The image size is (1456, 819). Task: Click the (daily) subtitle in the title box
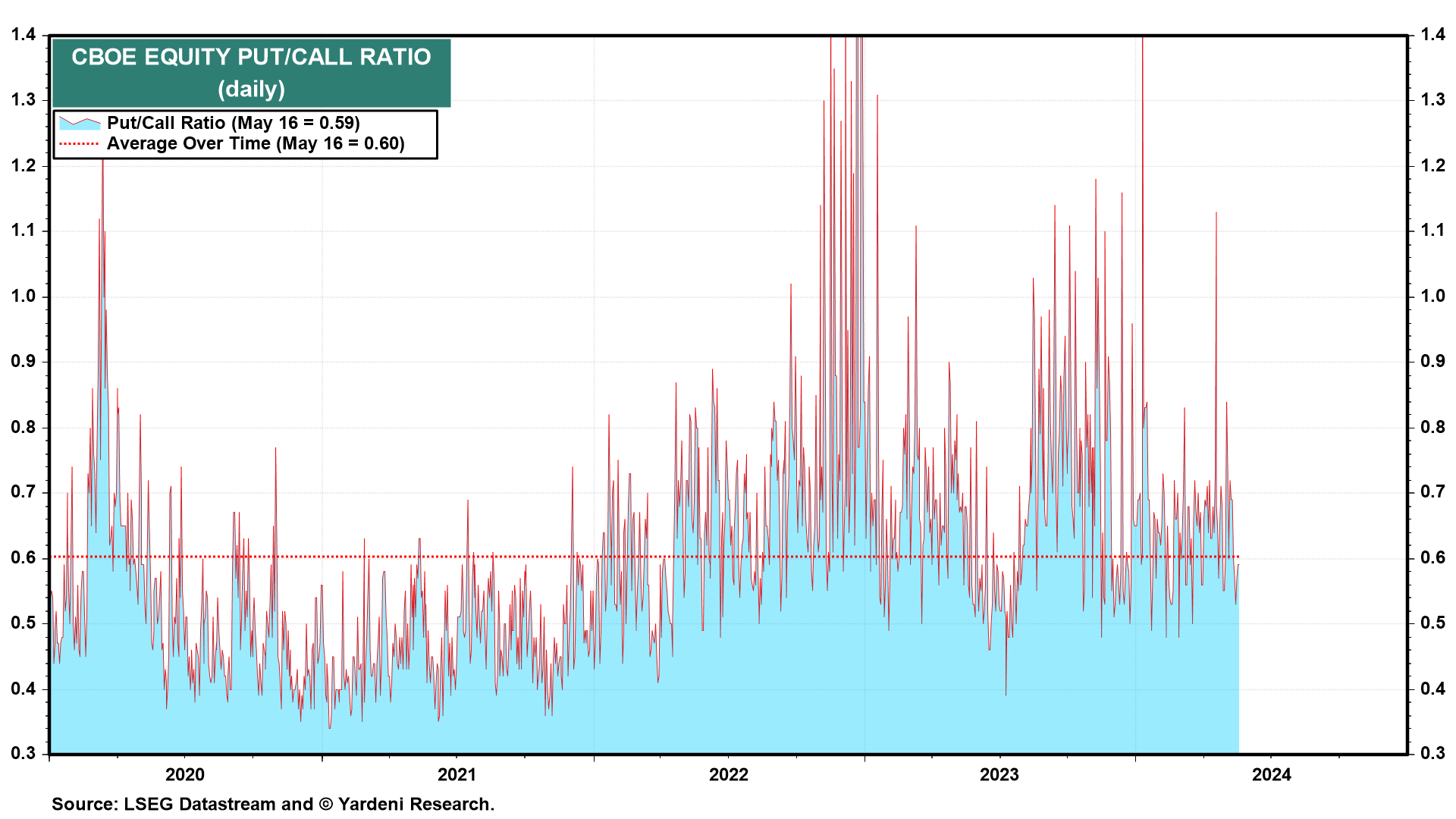click(251, 89)
